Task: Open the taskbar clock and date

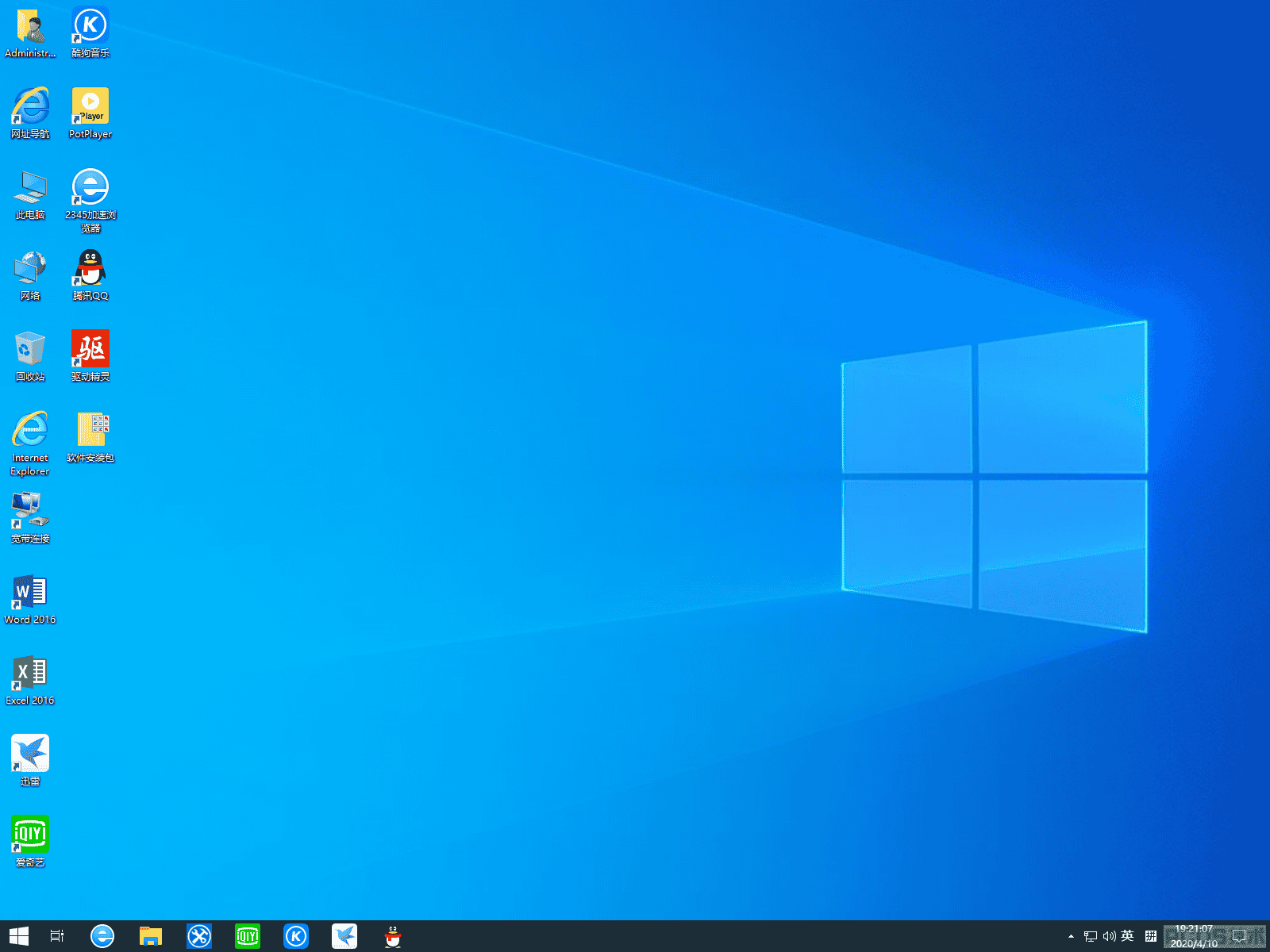Action: (x=1194, y=936)
